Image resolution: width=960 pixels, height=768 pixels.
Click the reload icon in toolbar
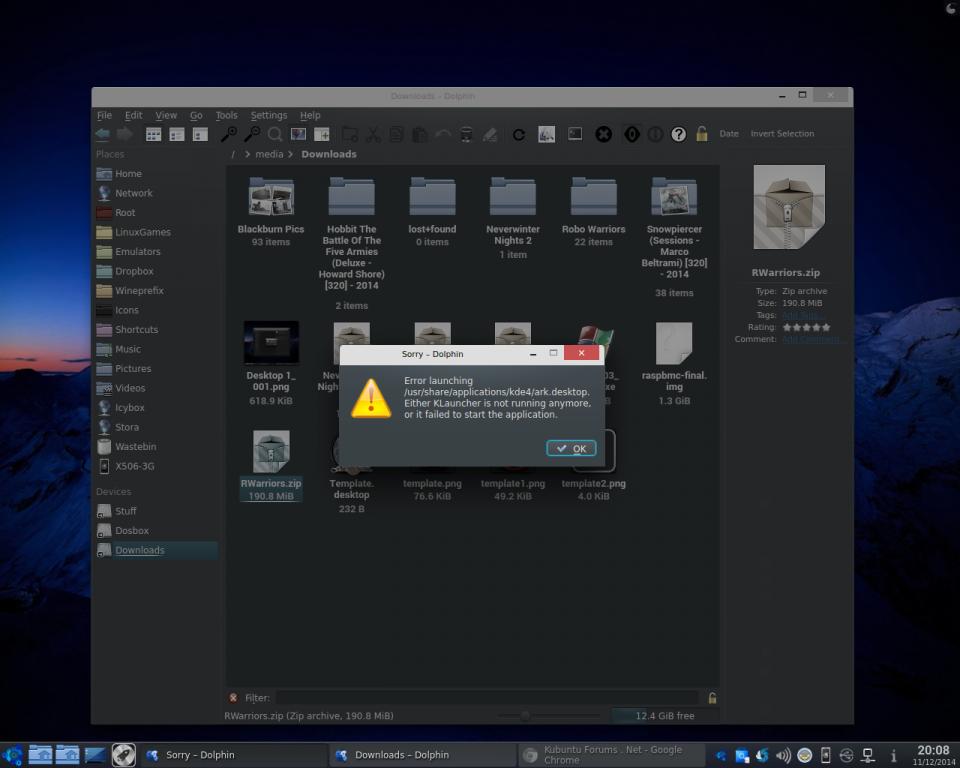[519, 134]
